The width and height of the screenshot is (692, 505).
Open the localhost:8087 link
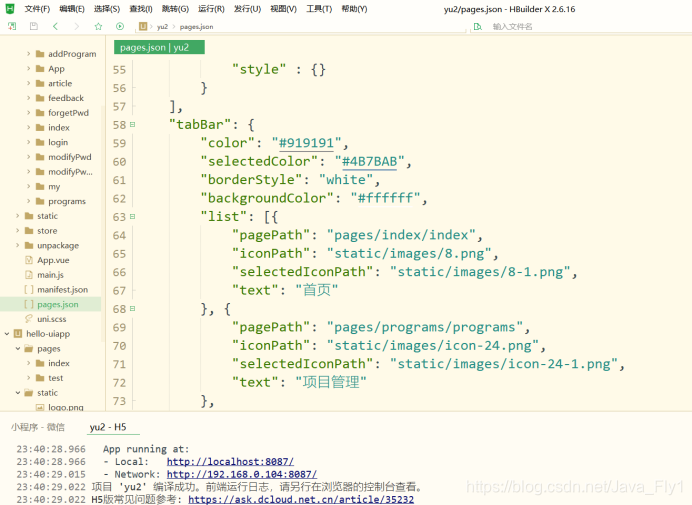[230, 462]
